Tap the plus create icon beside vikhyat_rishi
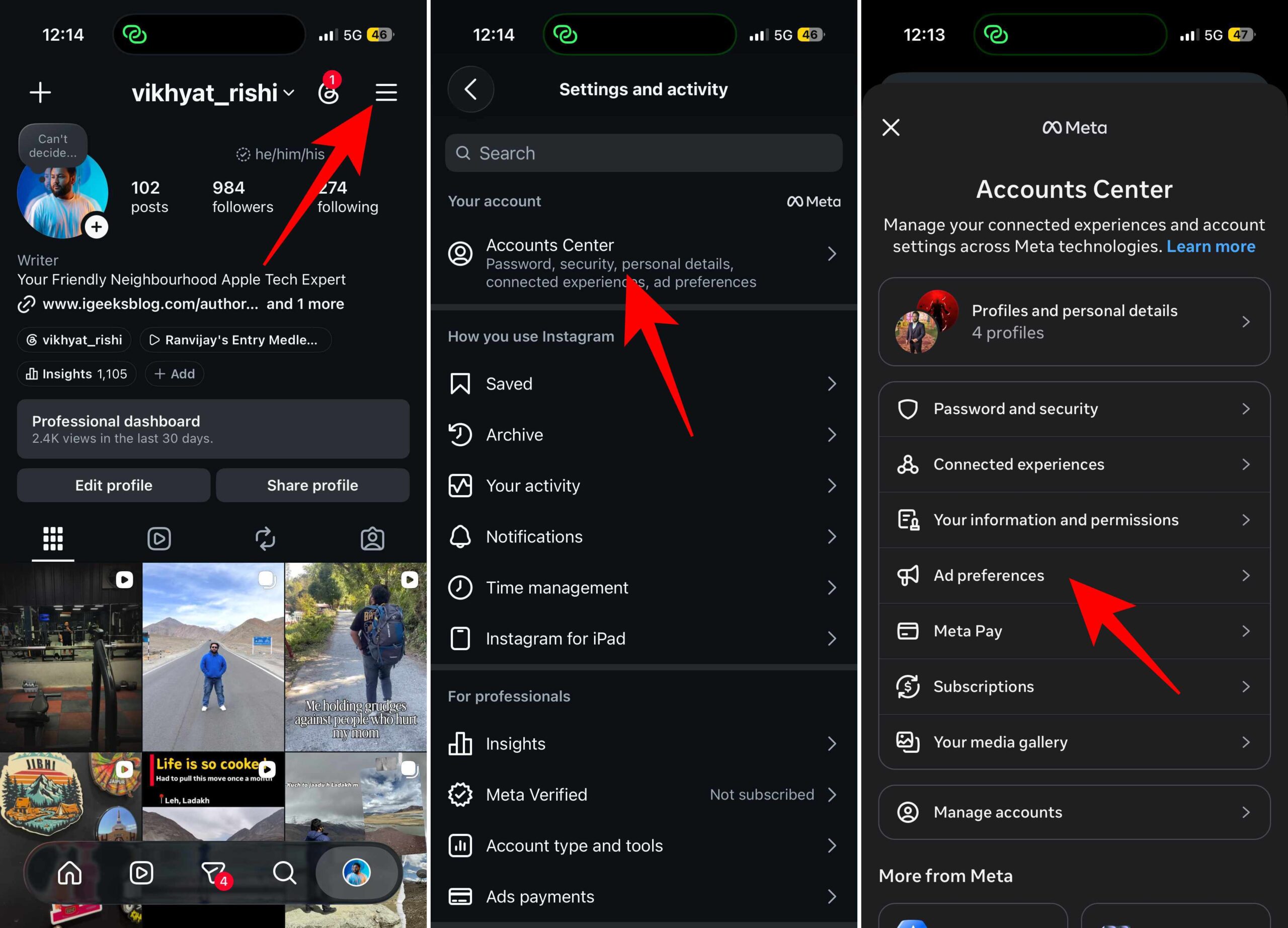The height and width of the screenshot is (928, 1288). click(x=40, y=92)
